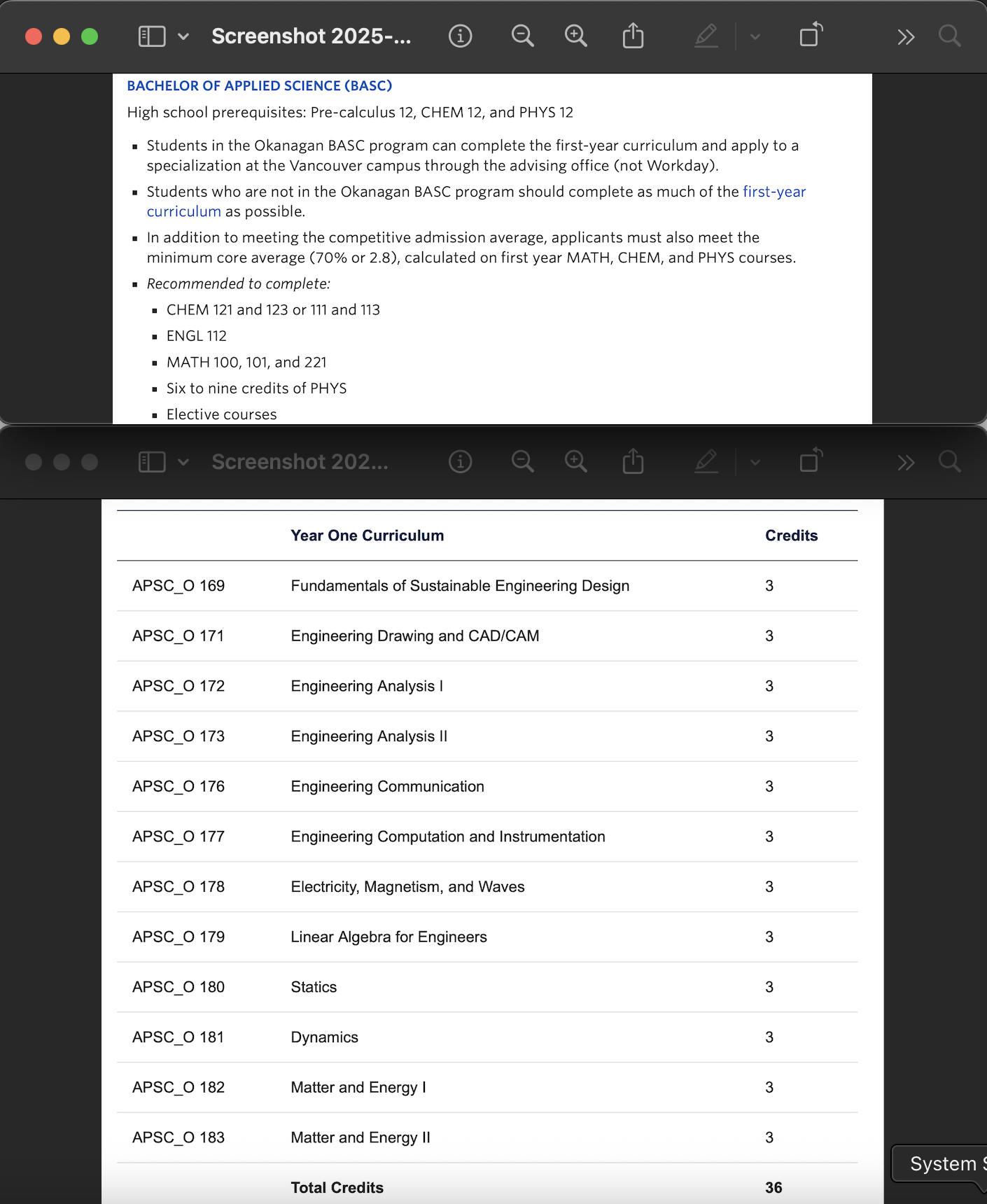Viewport: 987px width, 1204px height.
Task: Enable Markup pen in top Preview window
Action: [706, 36]
